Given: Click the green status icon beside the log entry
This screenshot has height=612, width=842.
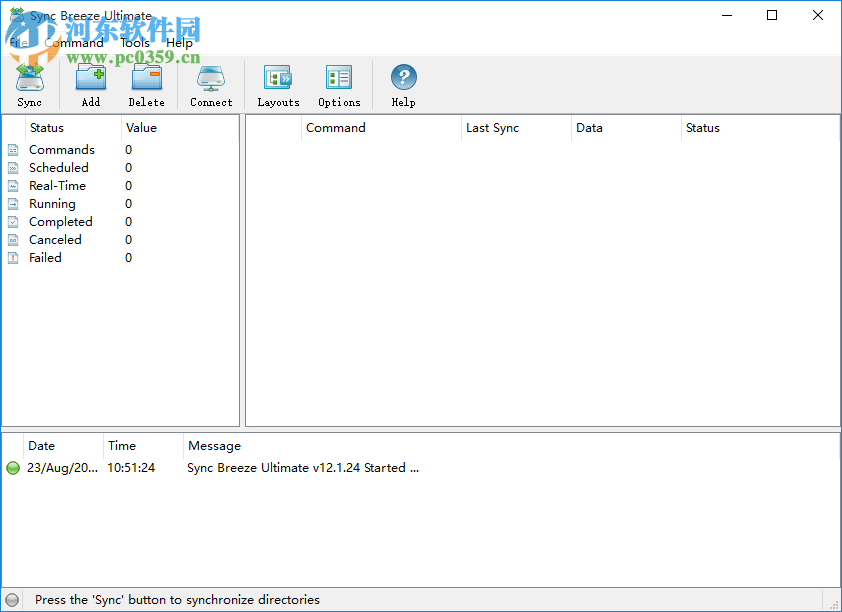Looking at the screenshot, I should [13, 467].
